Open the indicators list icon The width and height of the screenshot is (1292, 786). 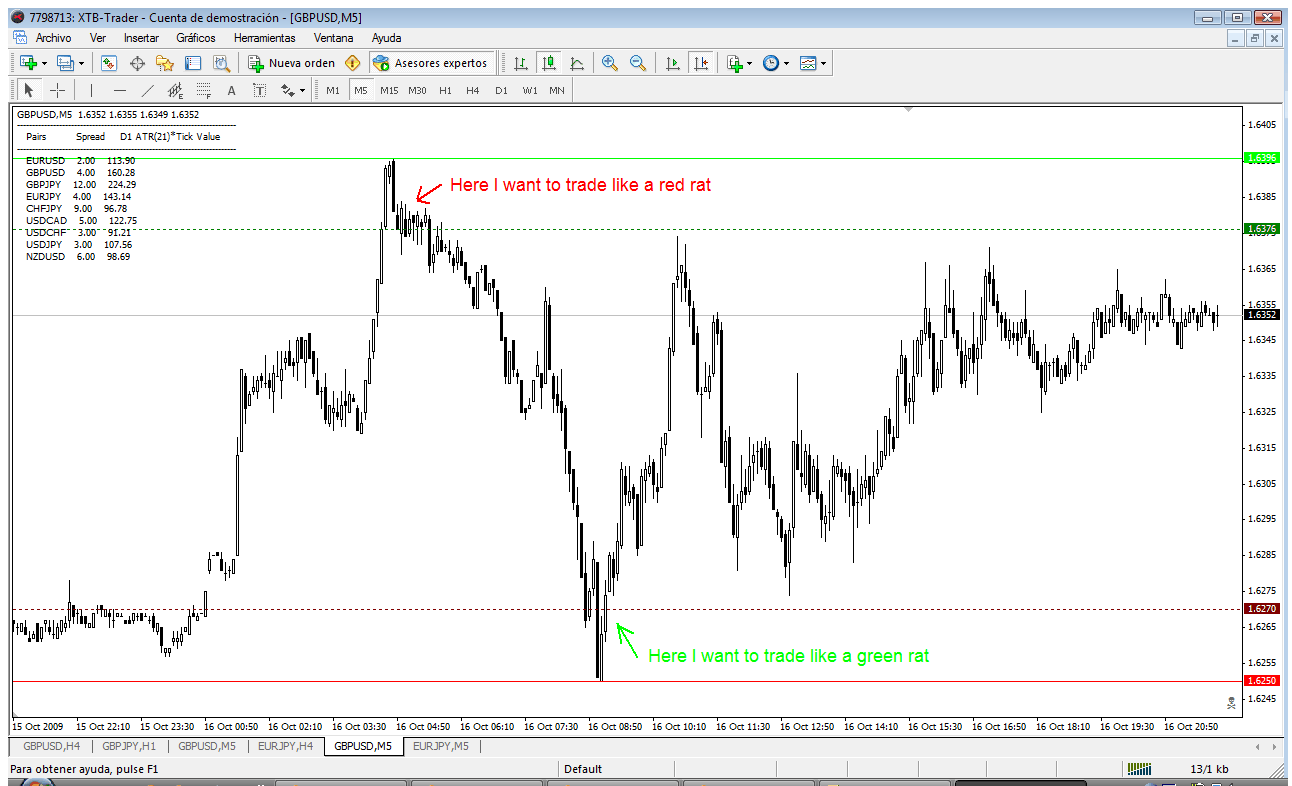click(735, 63)
